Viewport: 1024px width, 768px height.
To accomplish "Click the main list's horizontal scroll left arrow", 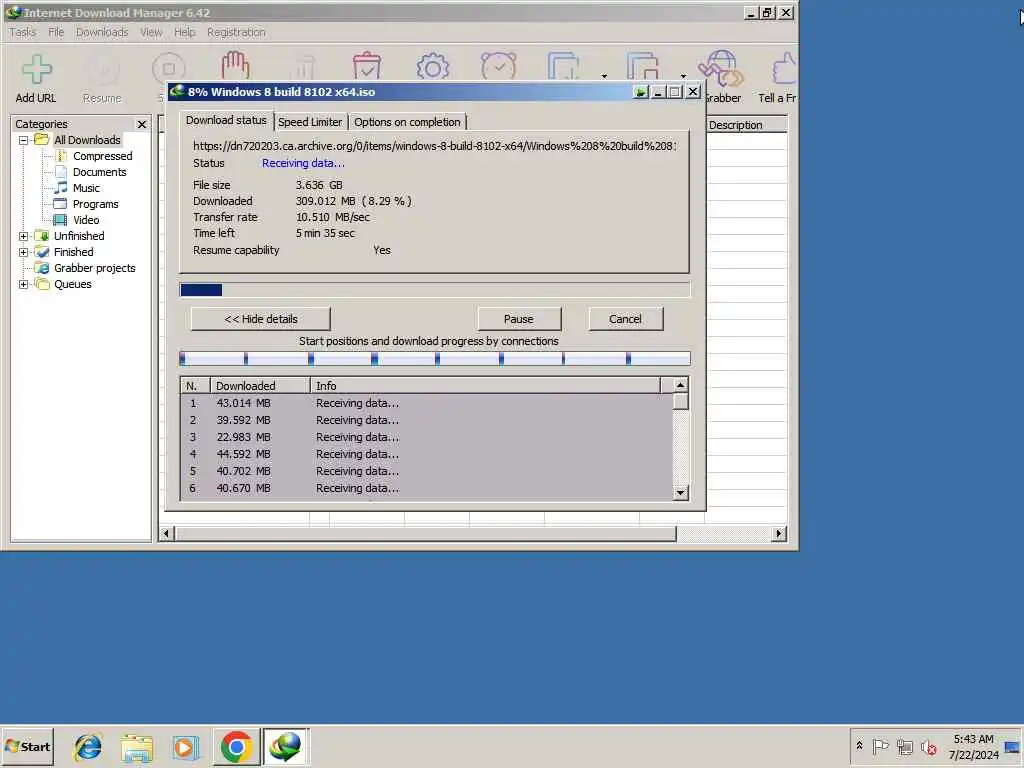I will tap(166, 534).
